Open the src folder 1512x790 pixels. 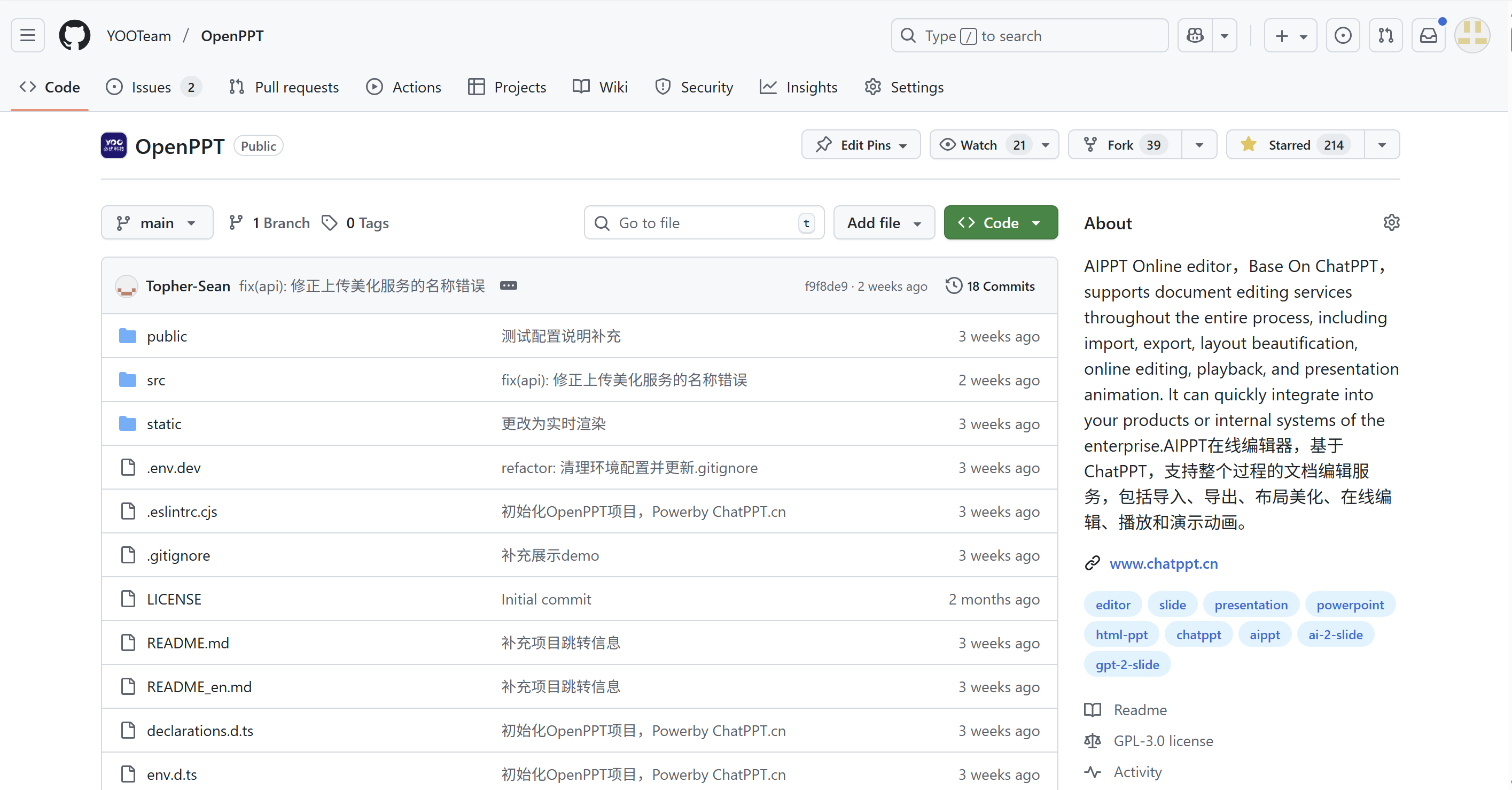(155, 381)
